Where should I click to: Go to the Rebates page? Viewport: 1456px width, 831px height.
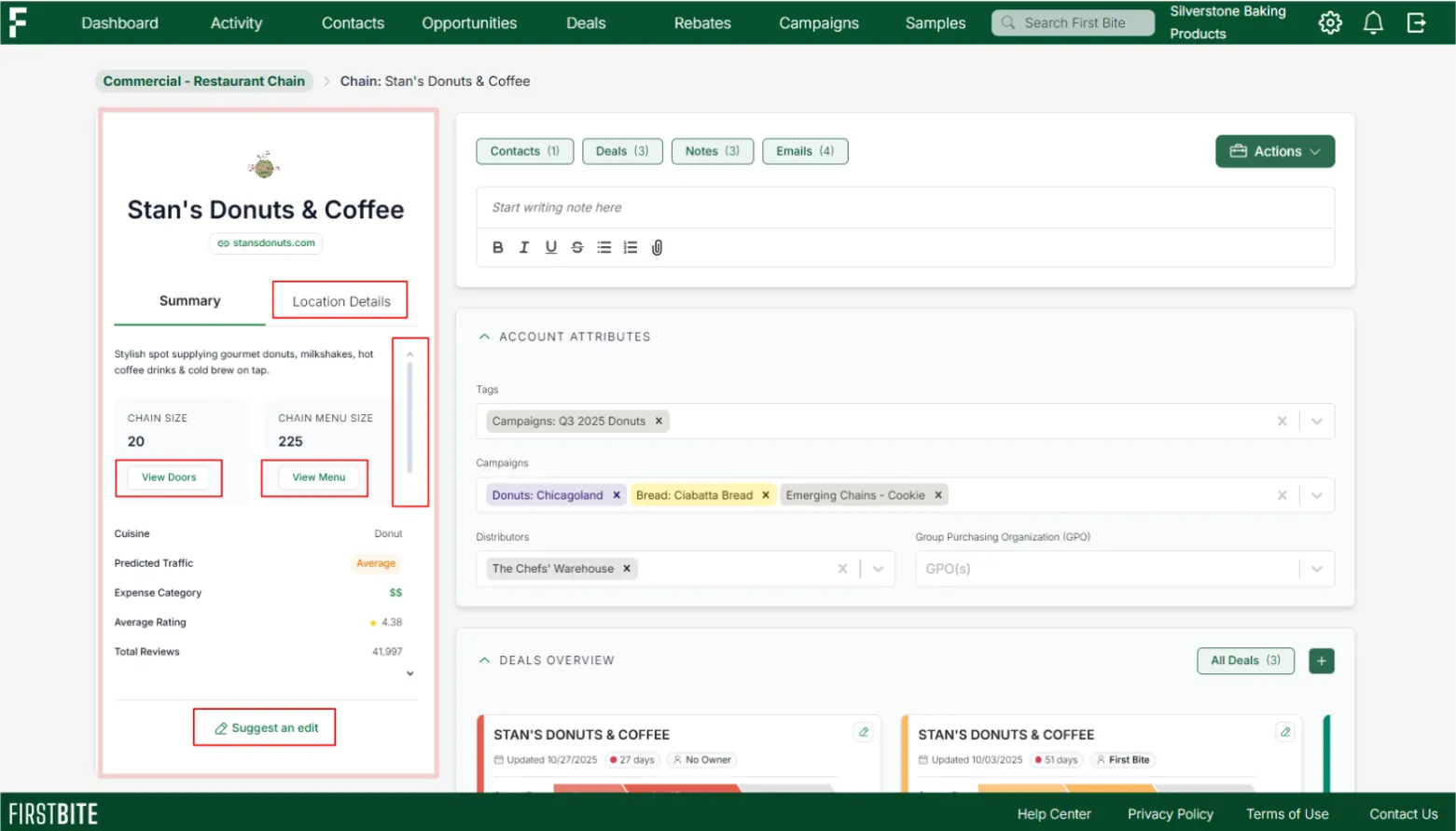702,22
